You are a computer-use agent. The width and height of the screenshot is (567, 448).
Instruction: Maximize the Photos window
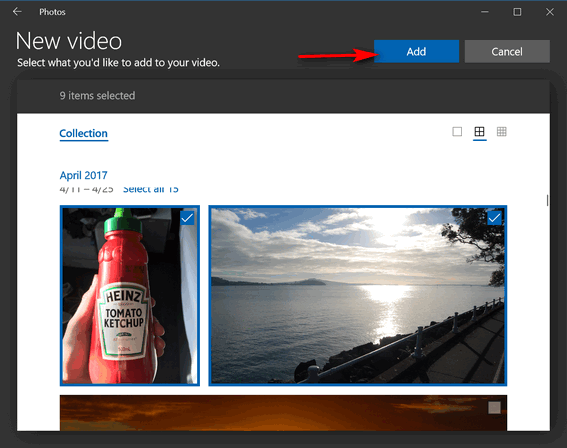point(517,12)
